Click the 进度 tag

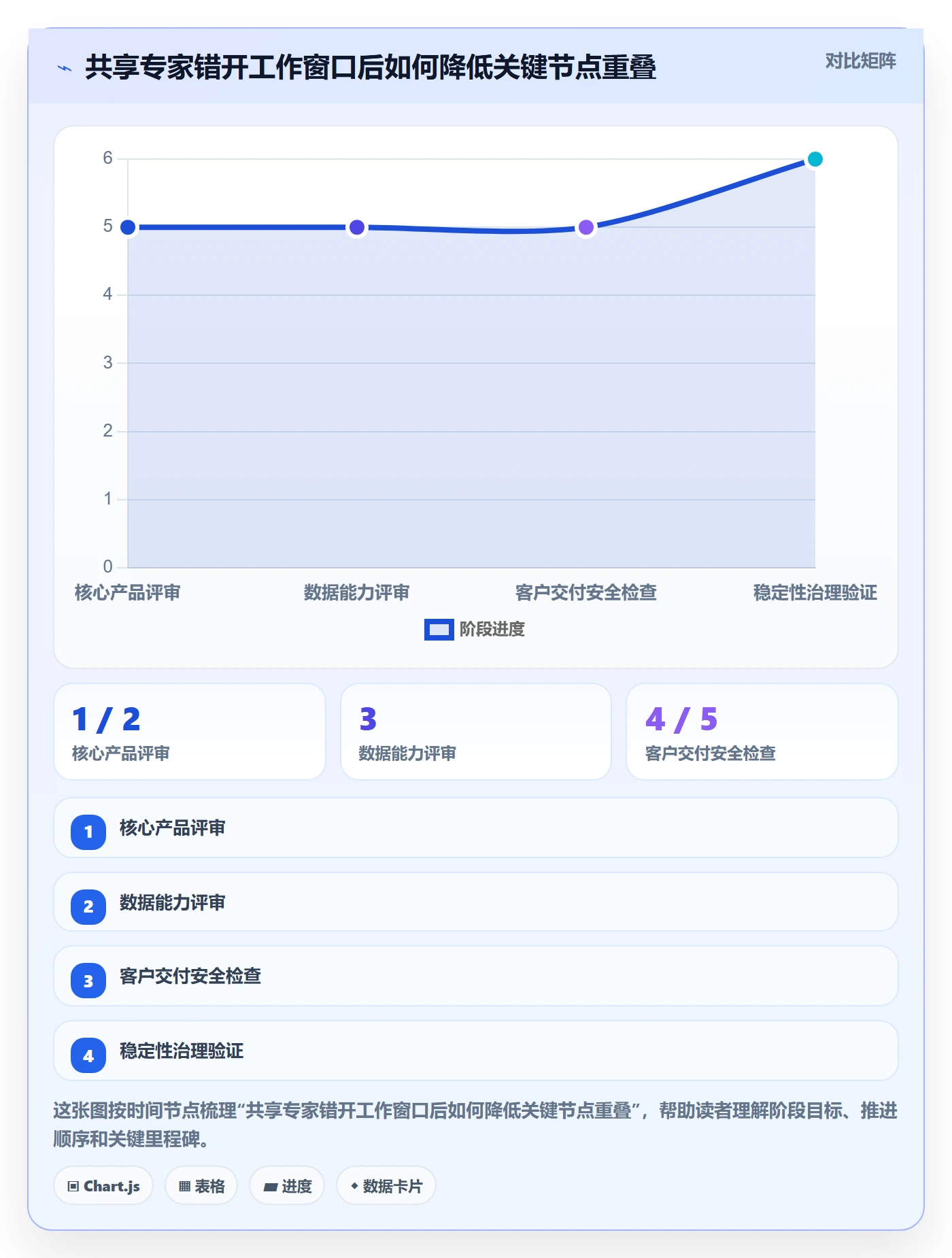(x=287, y=1186)
